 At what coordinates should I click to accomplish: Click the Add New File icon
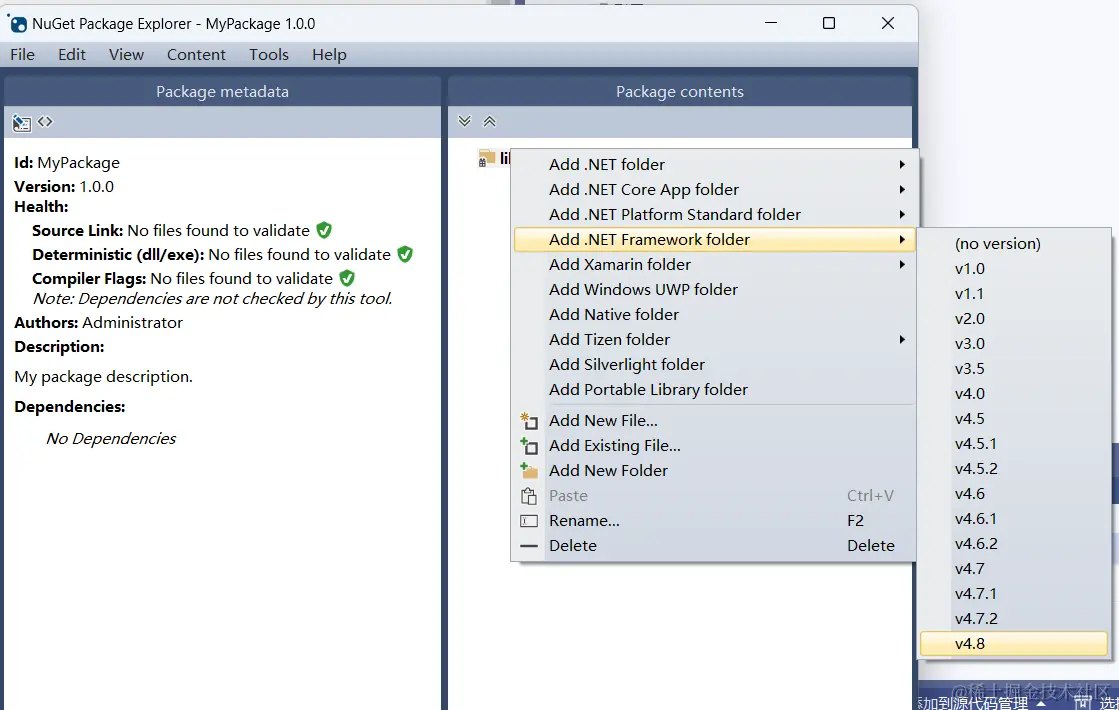529,421
